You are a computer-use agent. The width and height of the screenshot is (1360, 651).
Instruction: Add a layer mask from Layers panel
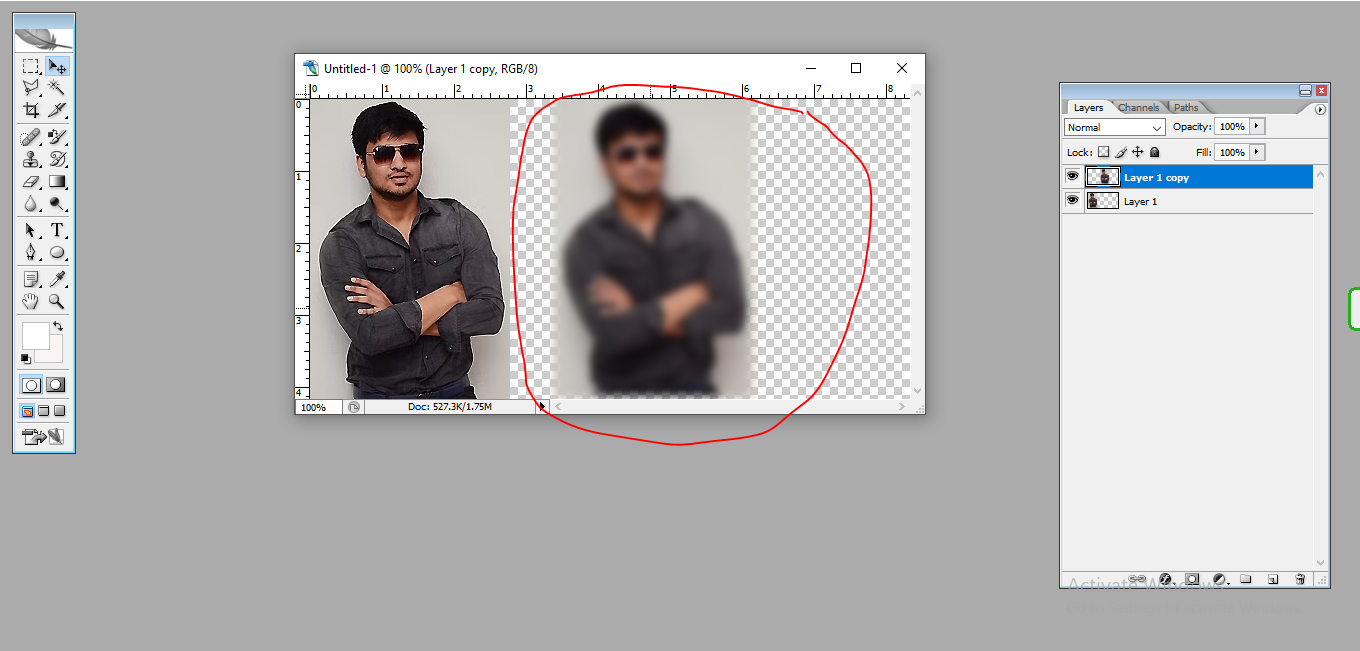[x=1191, y=579]
